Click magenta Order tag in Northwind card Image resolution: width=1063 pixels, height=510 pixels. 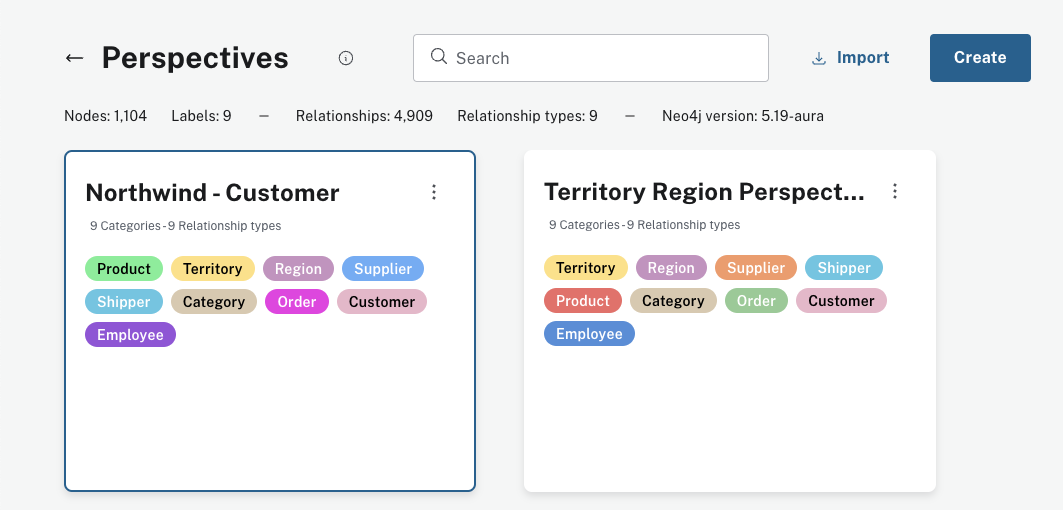pyautogui.click(x=297, y=302)
